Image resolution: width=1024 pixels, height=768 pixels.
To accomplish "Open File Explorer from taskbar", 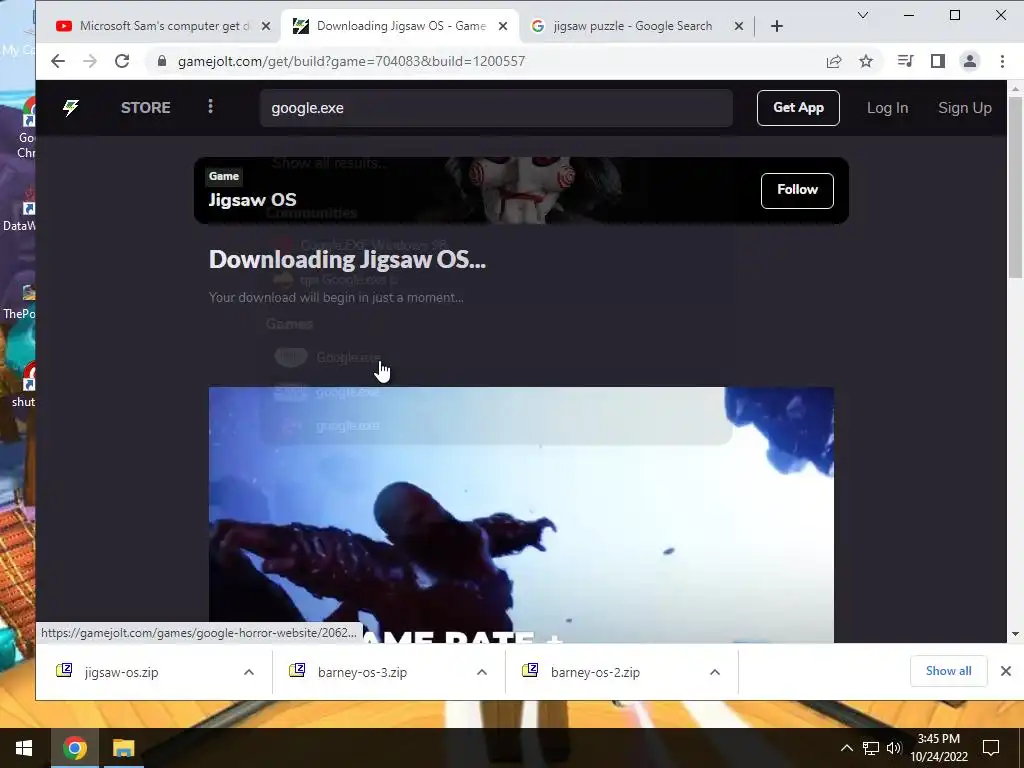I will point(123,748).
